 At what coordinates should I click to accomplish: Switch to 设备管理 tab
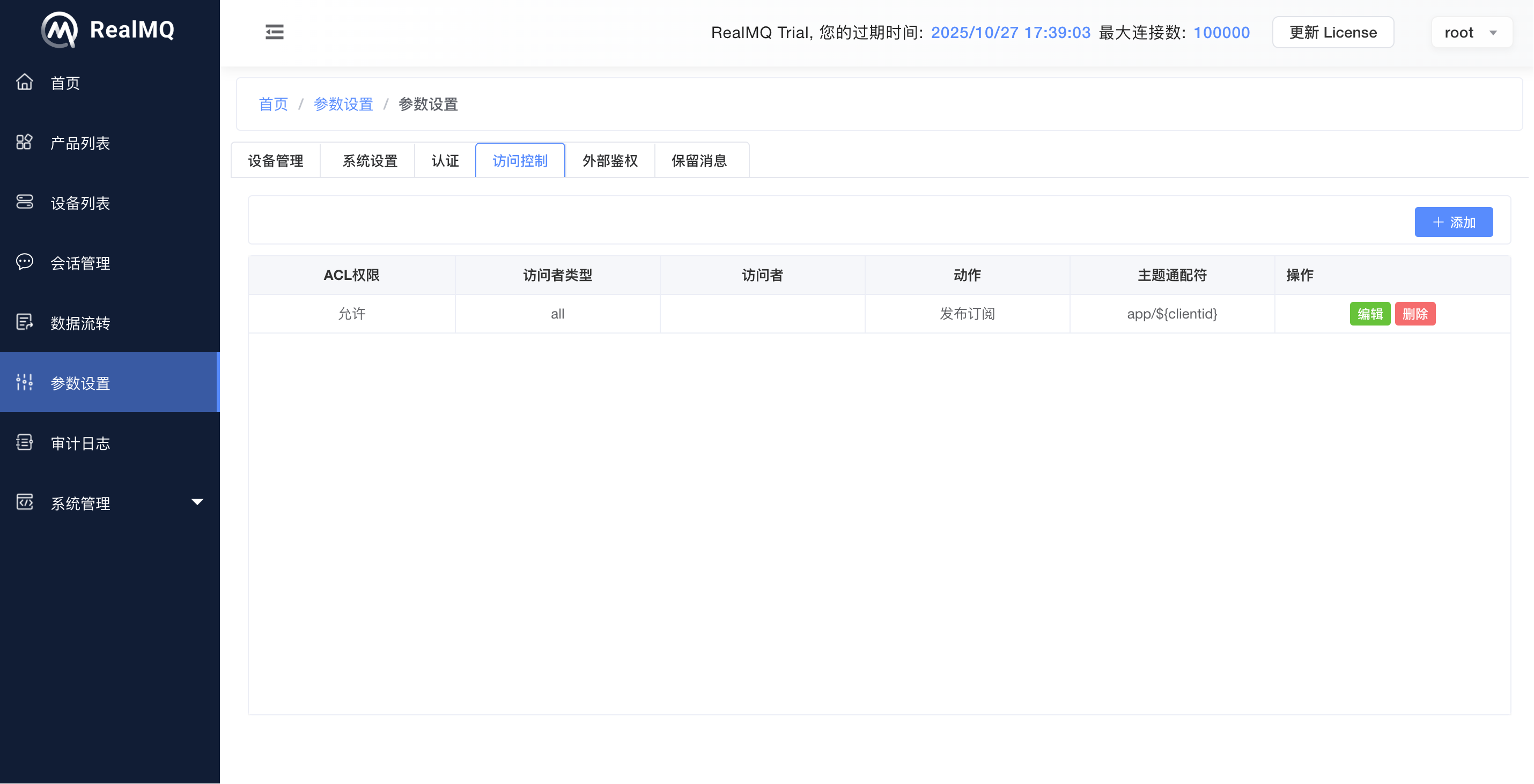pyautogui.click(x=276, y=161)
